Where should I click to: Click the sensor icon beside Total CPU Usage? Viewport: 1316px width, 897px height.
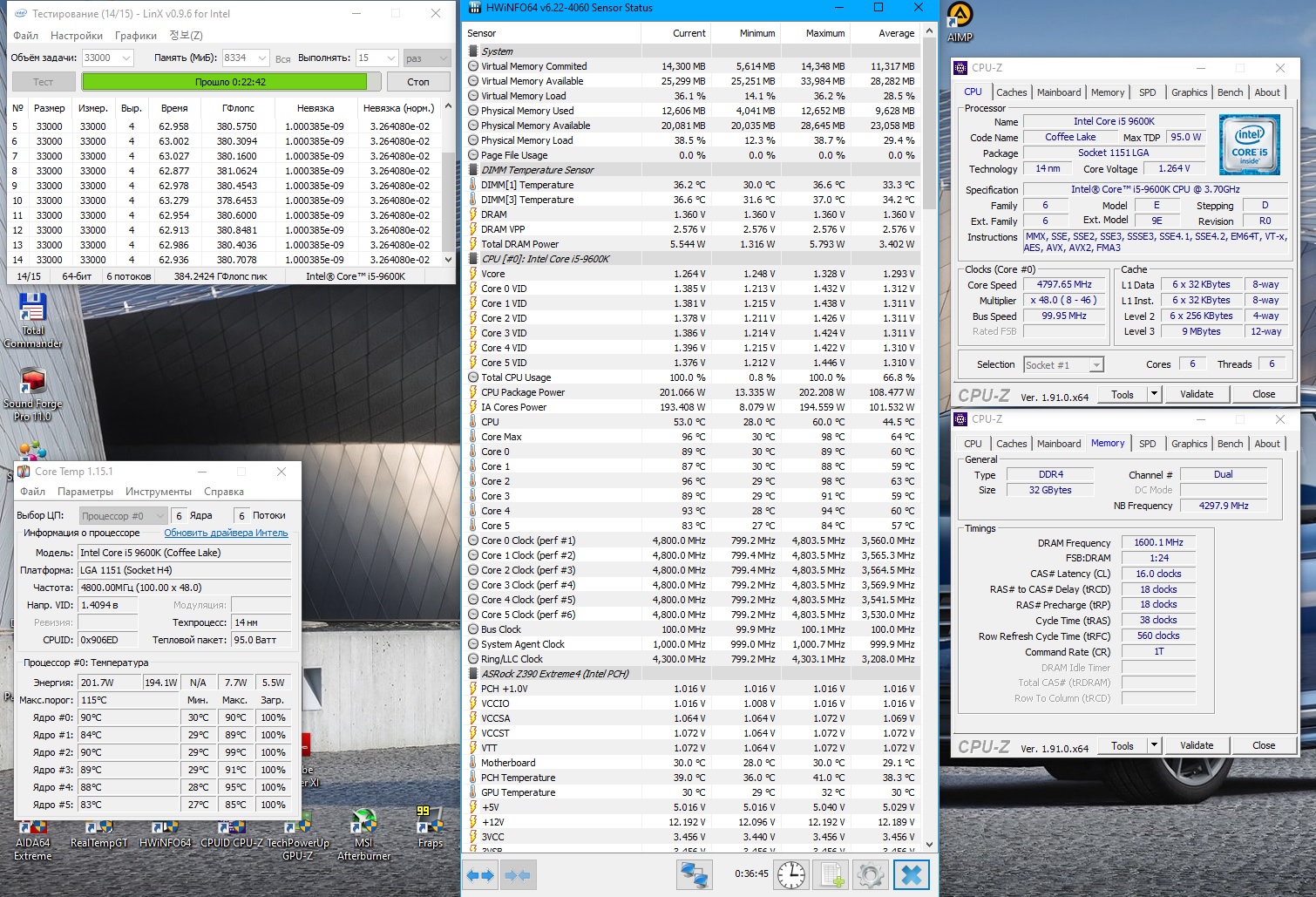pyautogui.click(x=473, y=377)
